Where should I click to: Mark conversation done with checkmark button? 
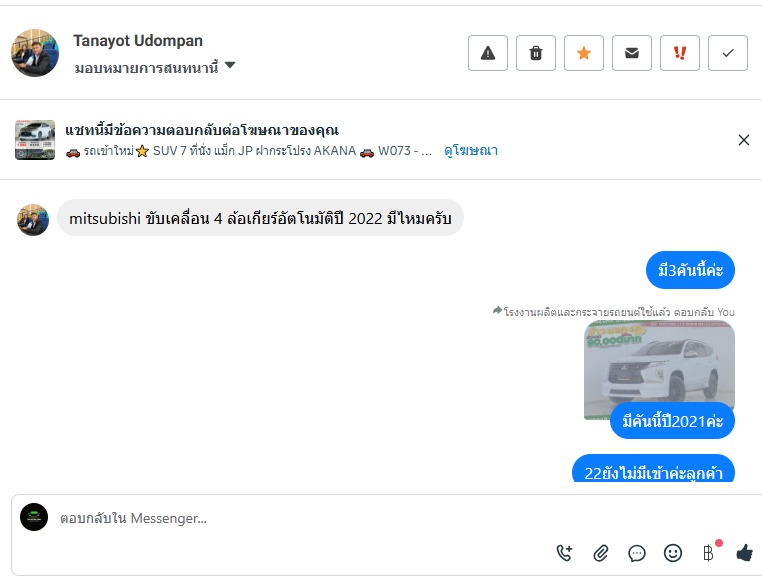click(x=727, y=53)
